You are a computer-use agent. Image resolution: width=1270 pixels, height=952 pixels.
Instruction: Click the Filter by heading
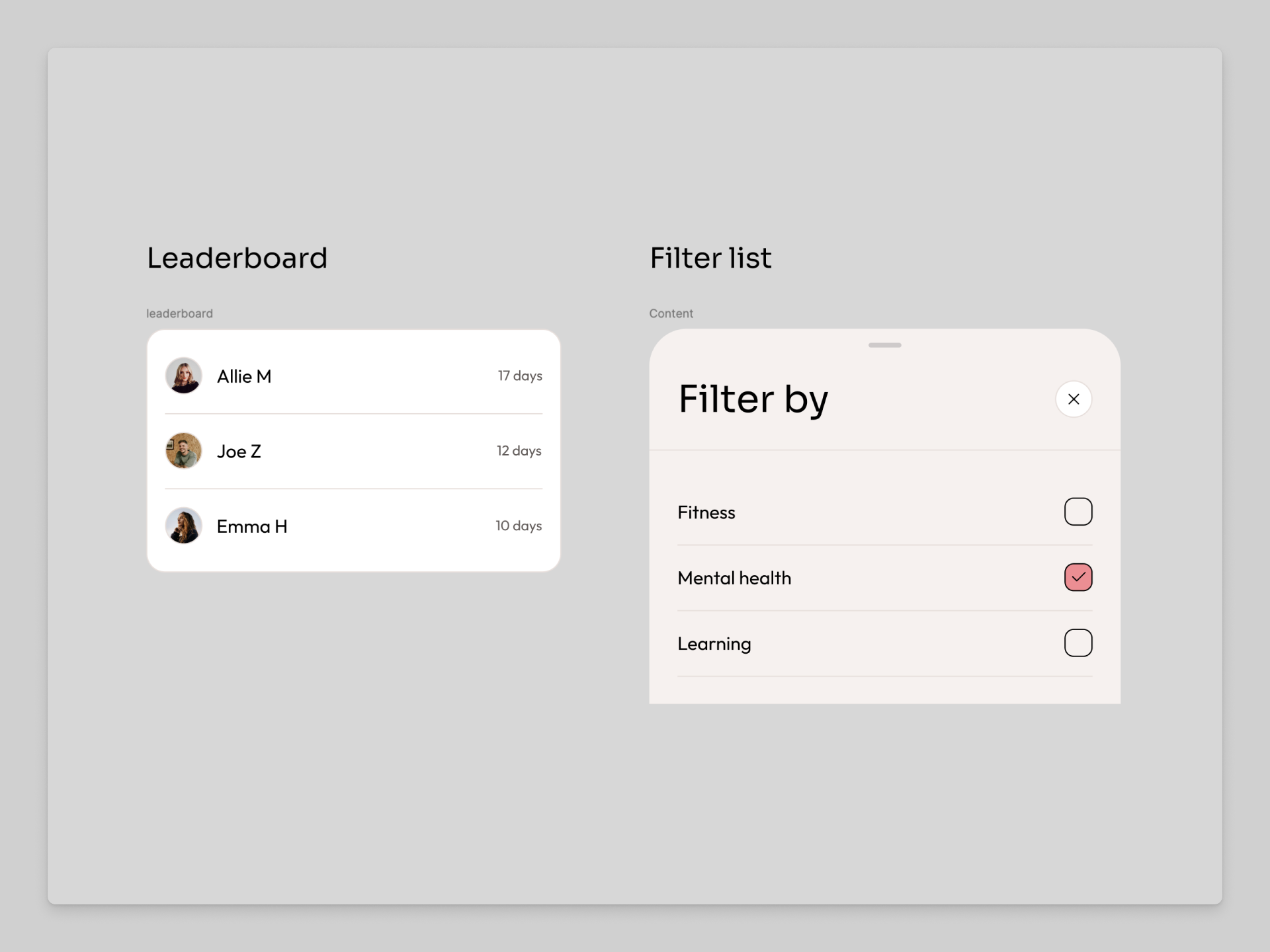tap(753, 399)
